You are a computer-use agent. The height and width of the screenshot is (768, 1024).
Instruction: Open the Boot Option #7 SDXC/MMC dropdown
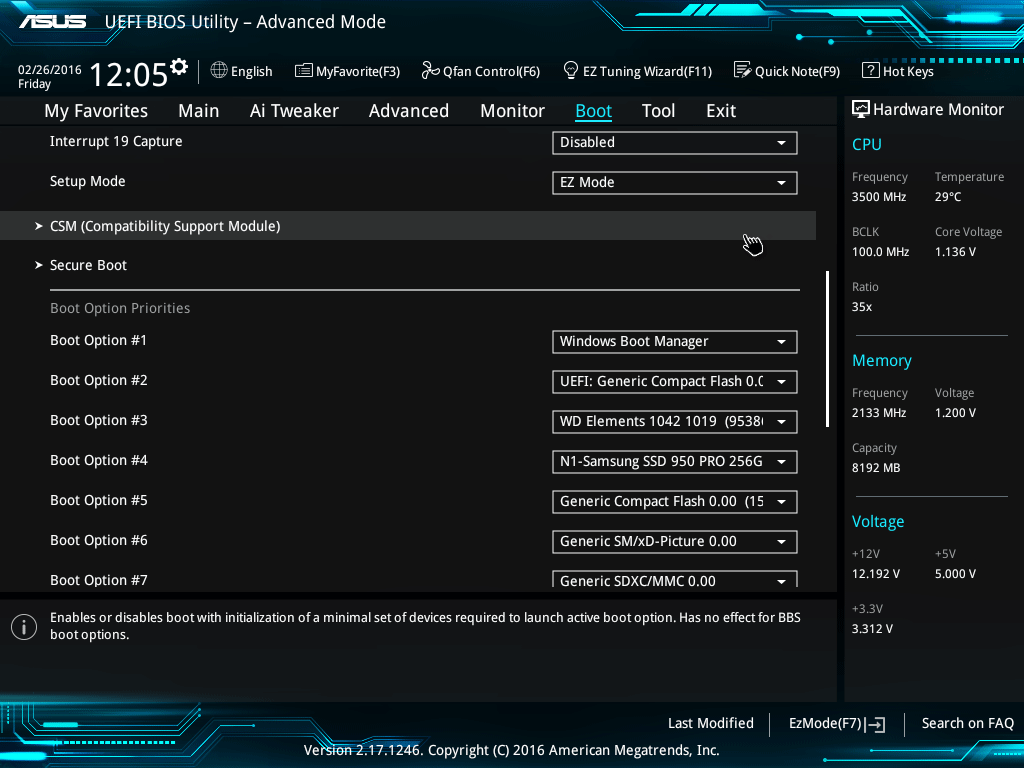tap(675, 579)
